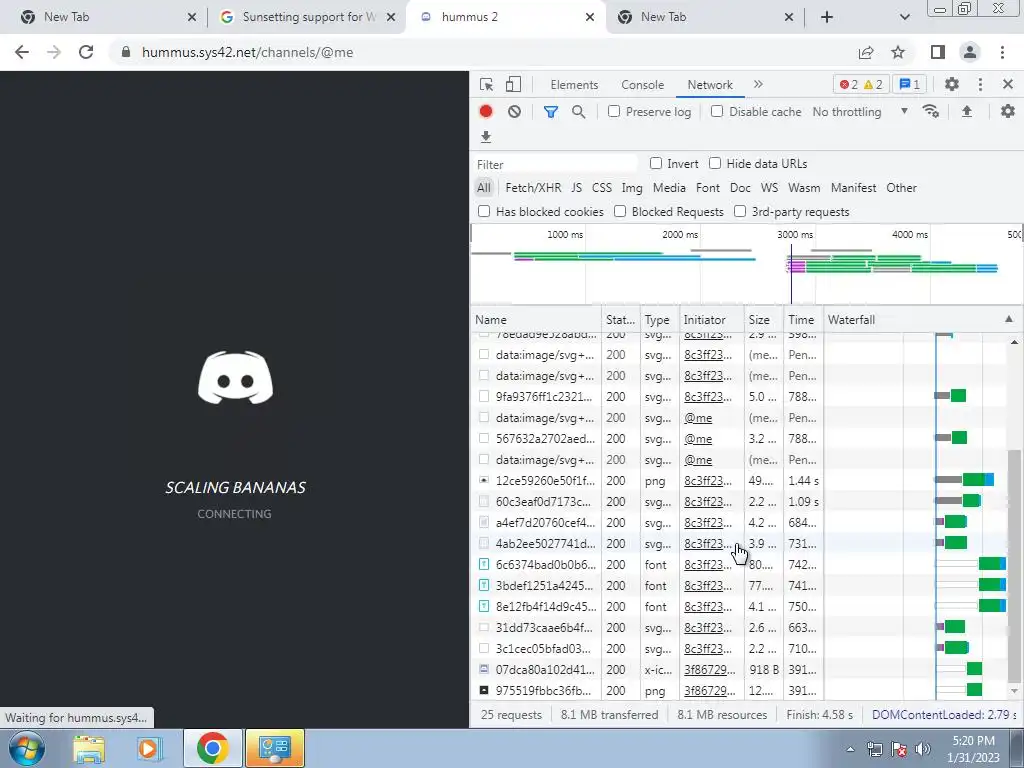
Task: Reload the hummus page
Action: pyautogui.click(x=86, y=52)
